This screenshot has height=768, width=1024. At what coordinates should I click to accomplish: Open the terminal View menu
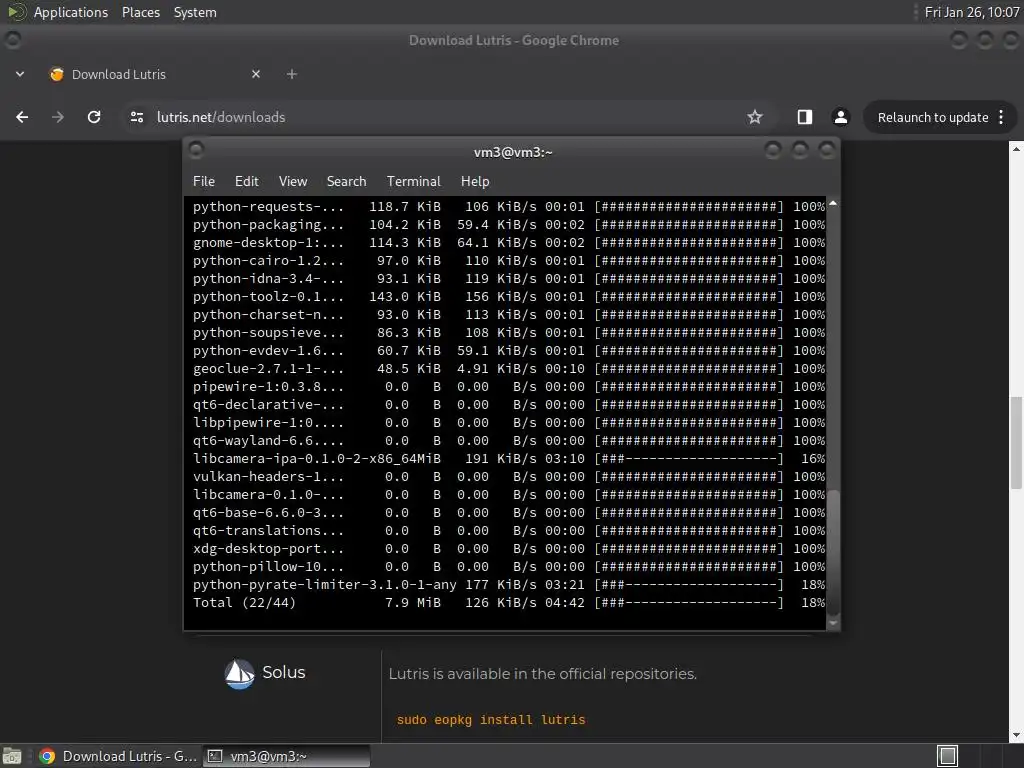pos(293,181)
